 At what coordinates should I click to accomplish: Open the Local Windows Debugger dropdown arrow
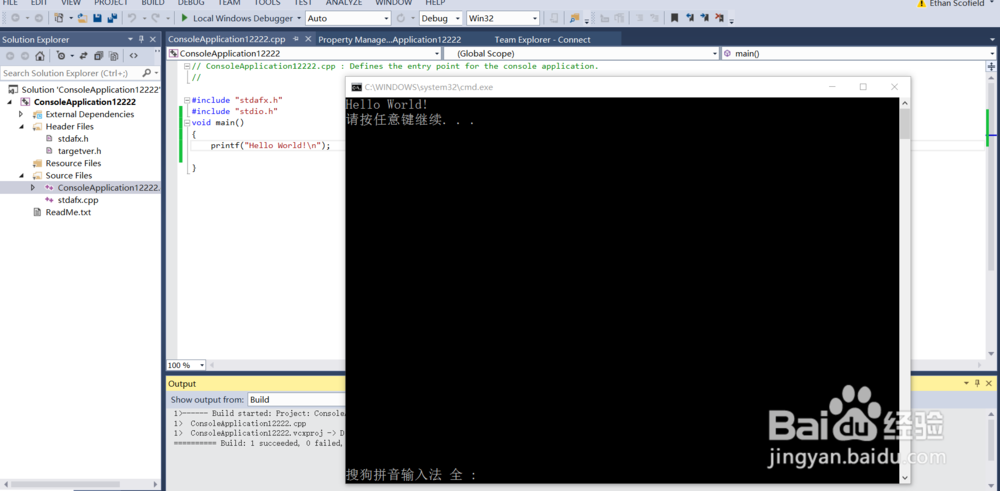click(299, 18)
